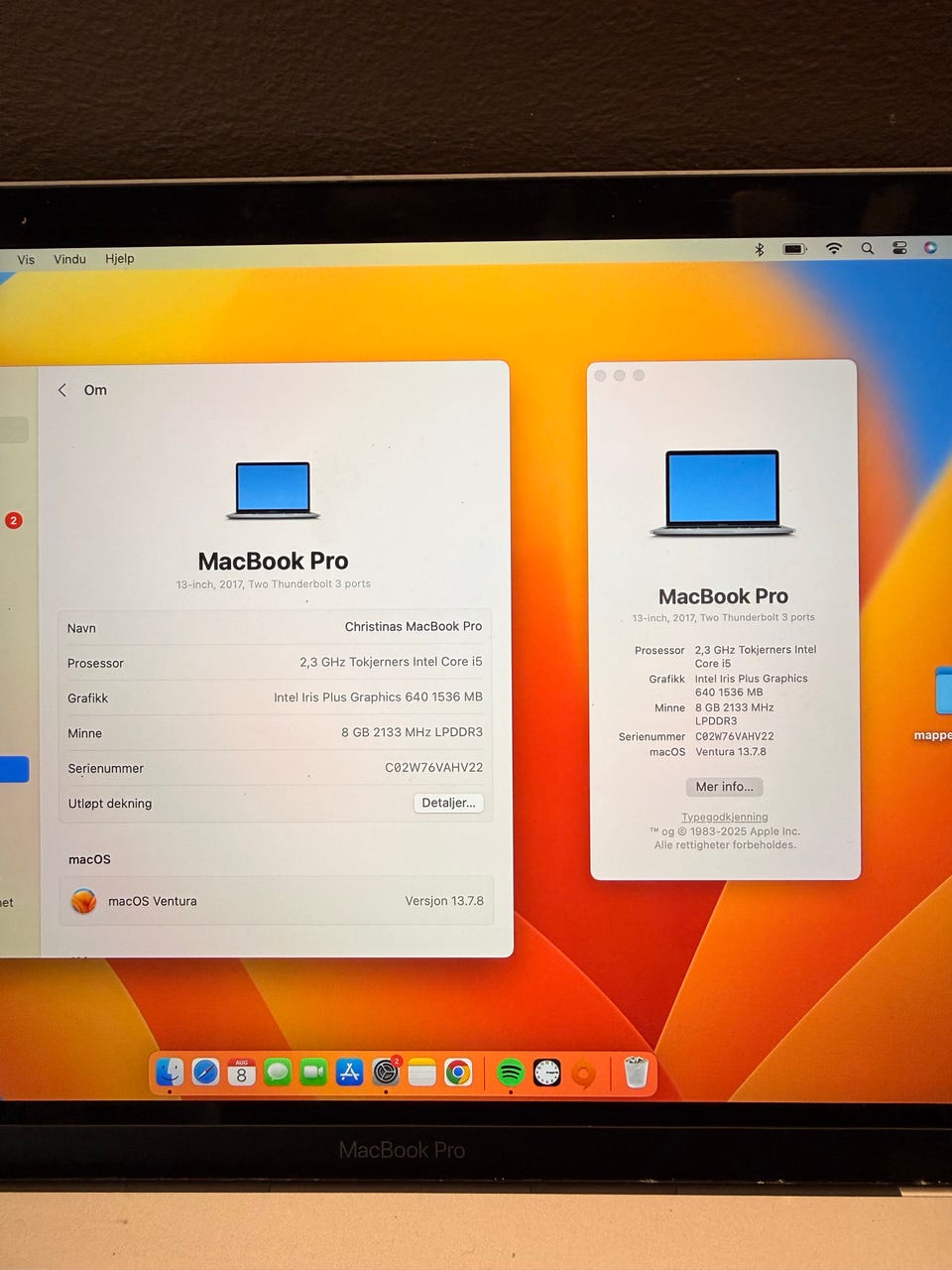
Task: Open the Trash in the Dock
Action: tap(636, 1073)
